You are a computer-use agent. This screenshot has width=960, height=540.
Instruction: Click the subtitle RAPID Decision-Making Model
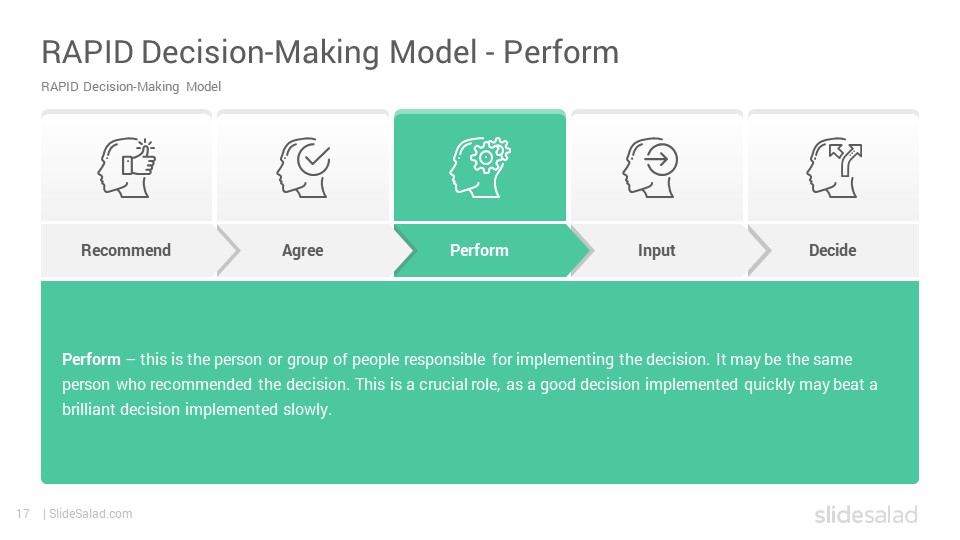(131, 87)
